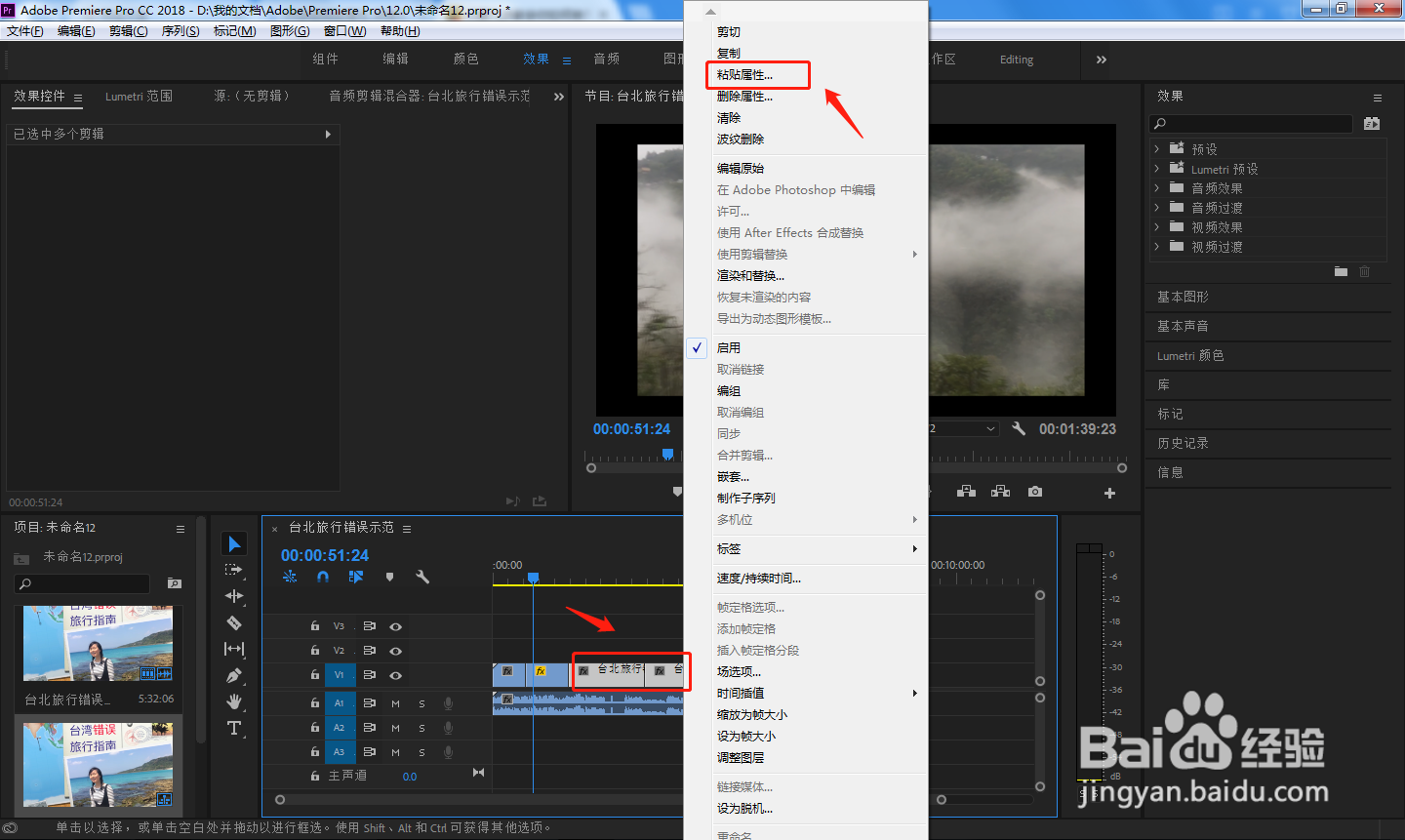Select the Hand tool
The height and width of the screenshot is (840, 1405).
point(234,701)
